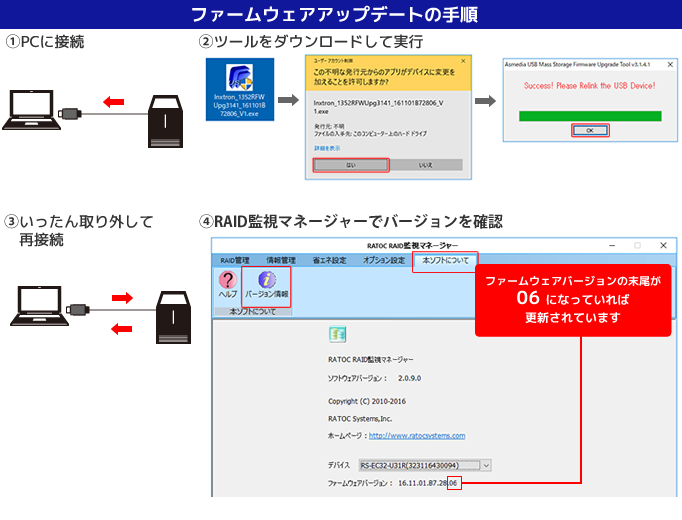682x520 pixels.
Task: Click the green progress bar in upgrade tool
Action: pos(590,116)
